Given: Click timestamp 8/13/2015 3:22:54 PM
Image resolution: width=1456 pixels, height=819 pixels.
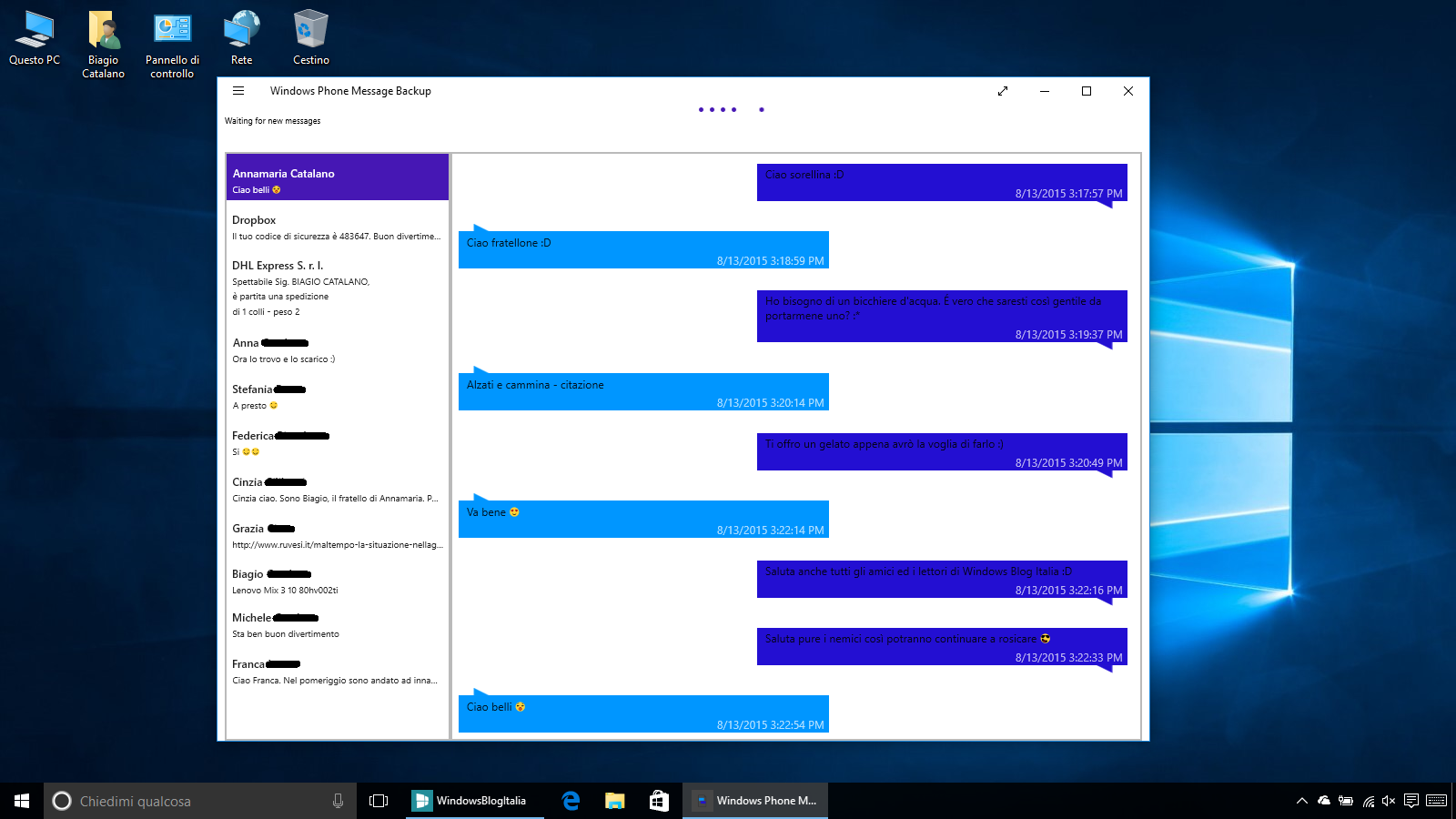Looking at the screenshot, I should tap(770, 725).
